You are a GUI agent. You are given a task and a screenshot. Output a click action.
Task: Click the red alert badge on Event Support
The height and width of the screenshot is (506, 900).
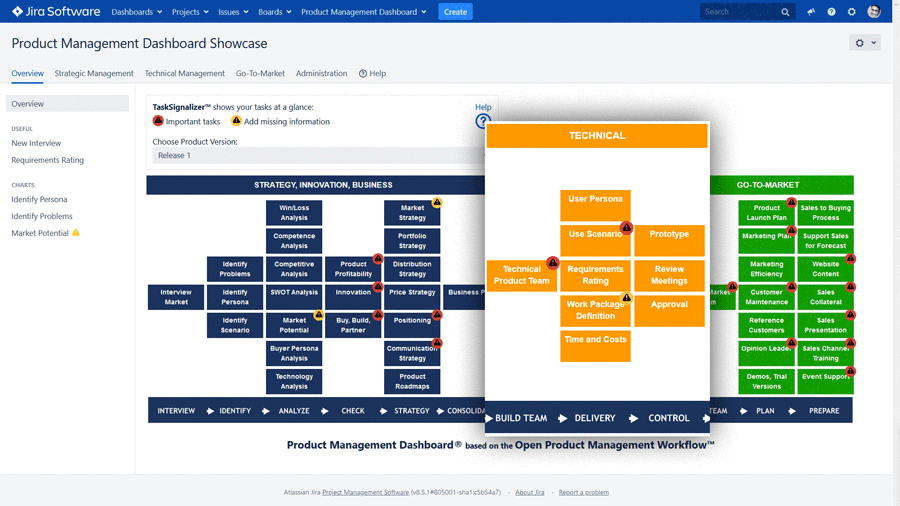[x=850, y=371]
